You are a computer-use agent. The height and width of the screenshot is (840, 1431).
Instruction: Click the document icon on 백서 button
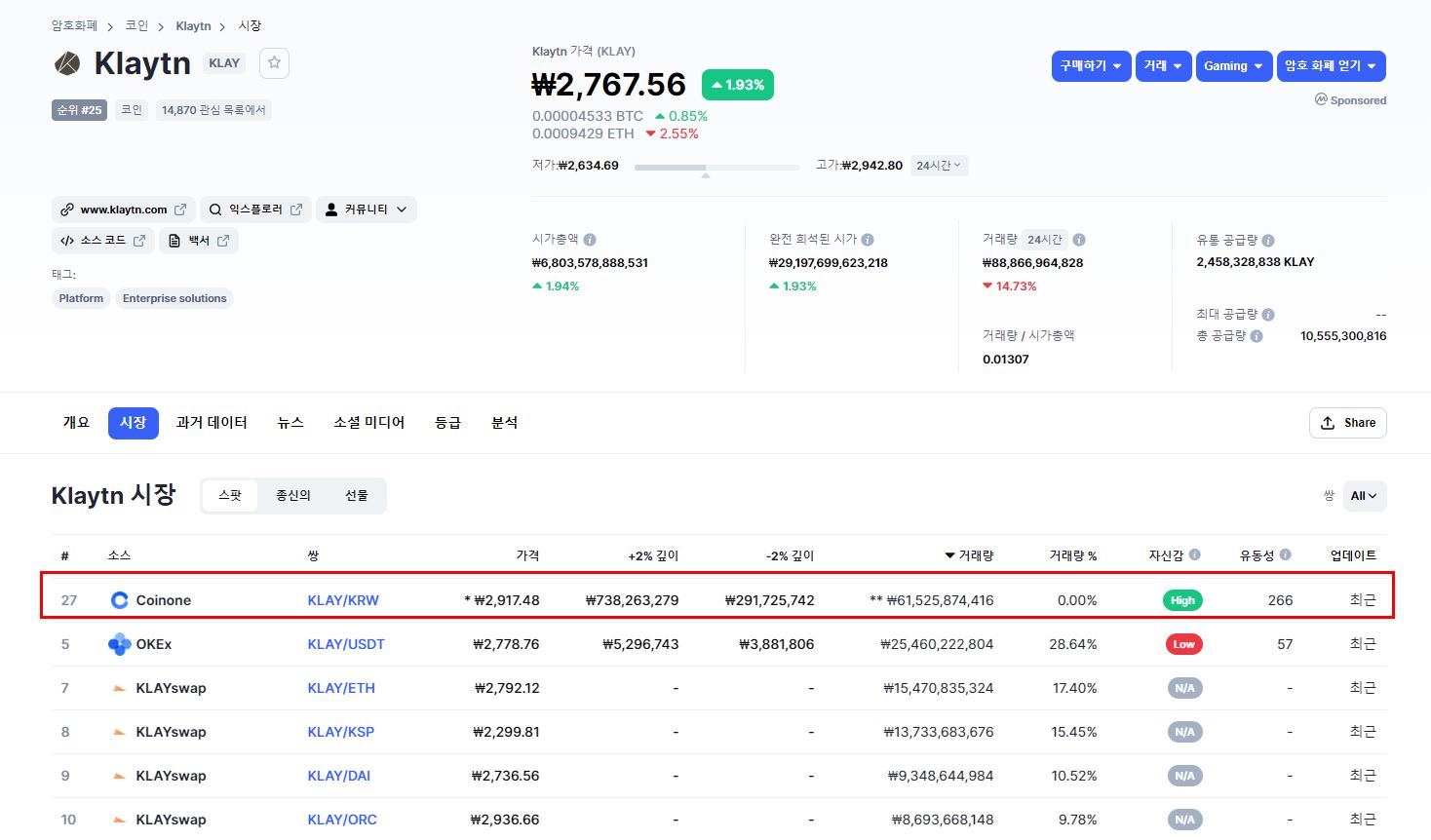point(174,241)
